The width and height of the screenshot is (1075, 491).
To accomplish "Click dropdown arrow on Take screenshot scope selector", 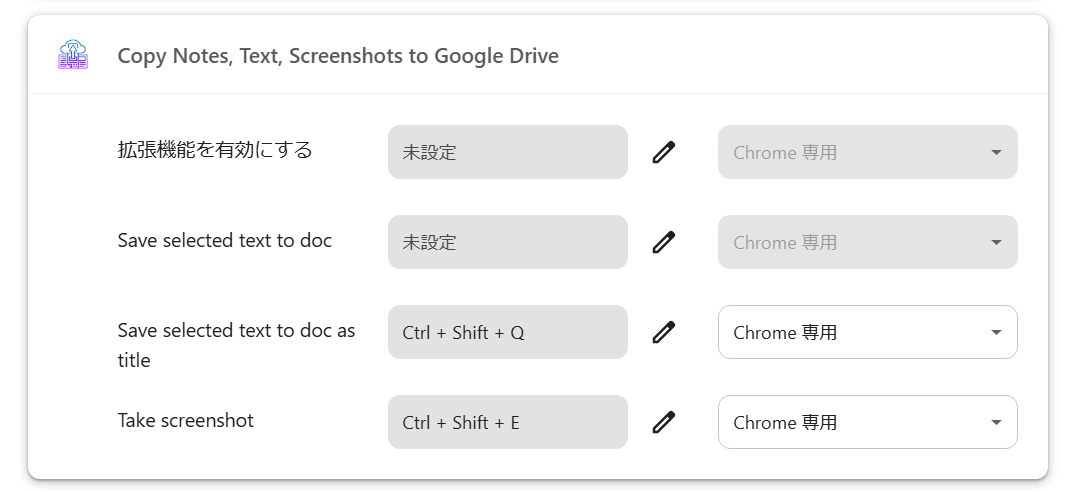I will [x=996, y=422].
